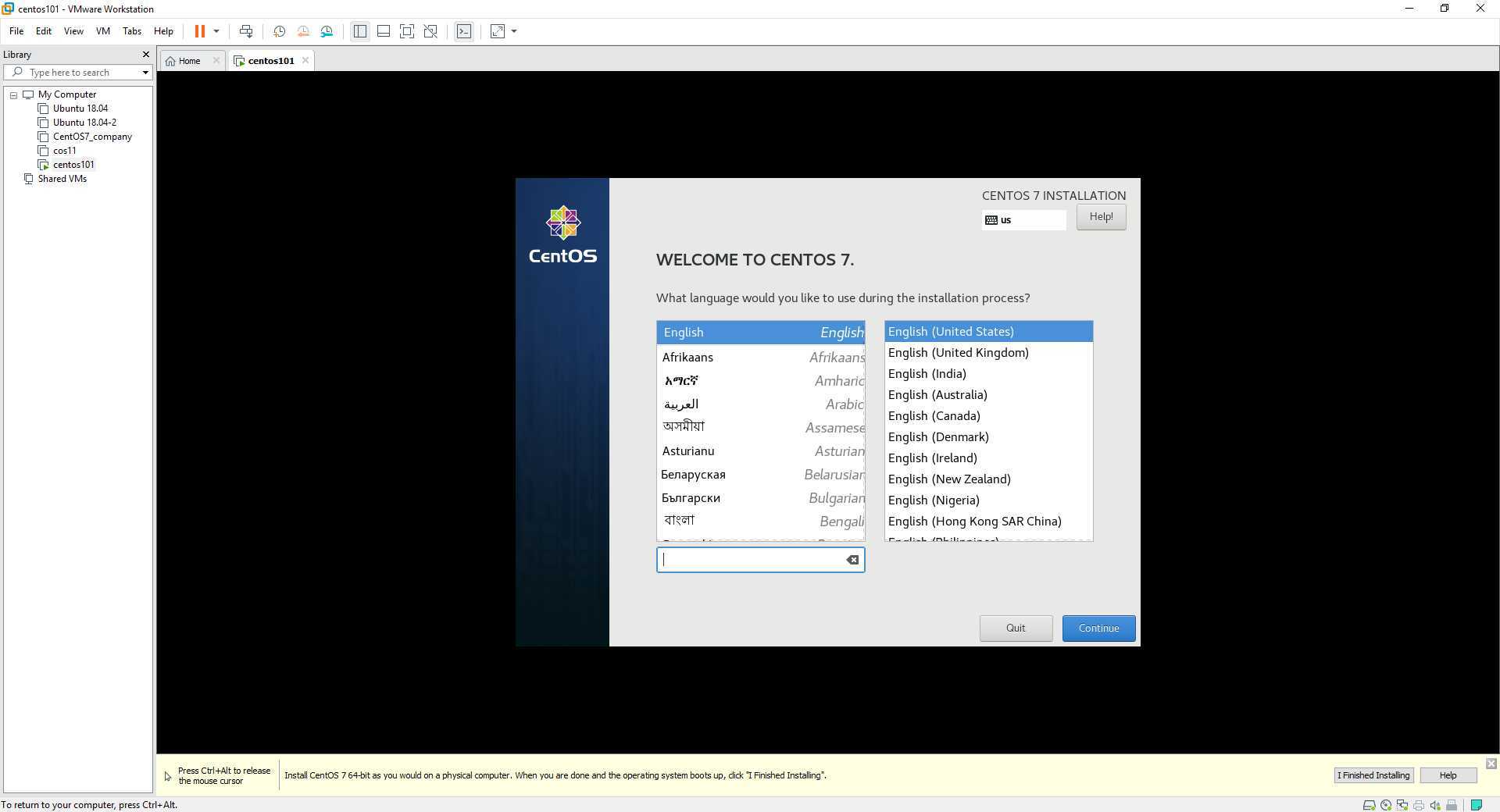Close the Home tab
The height and width of the screenshot is (812, 1500).
pos(216,60)
